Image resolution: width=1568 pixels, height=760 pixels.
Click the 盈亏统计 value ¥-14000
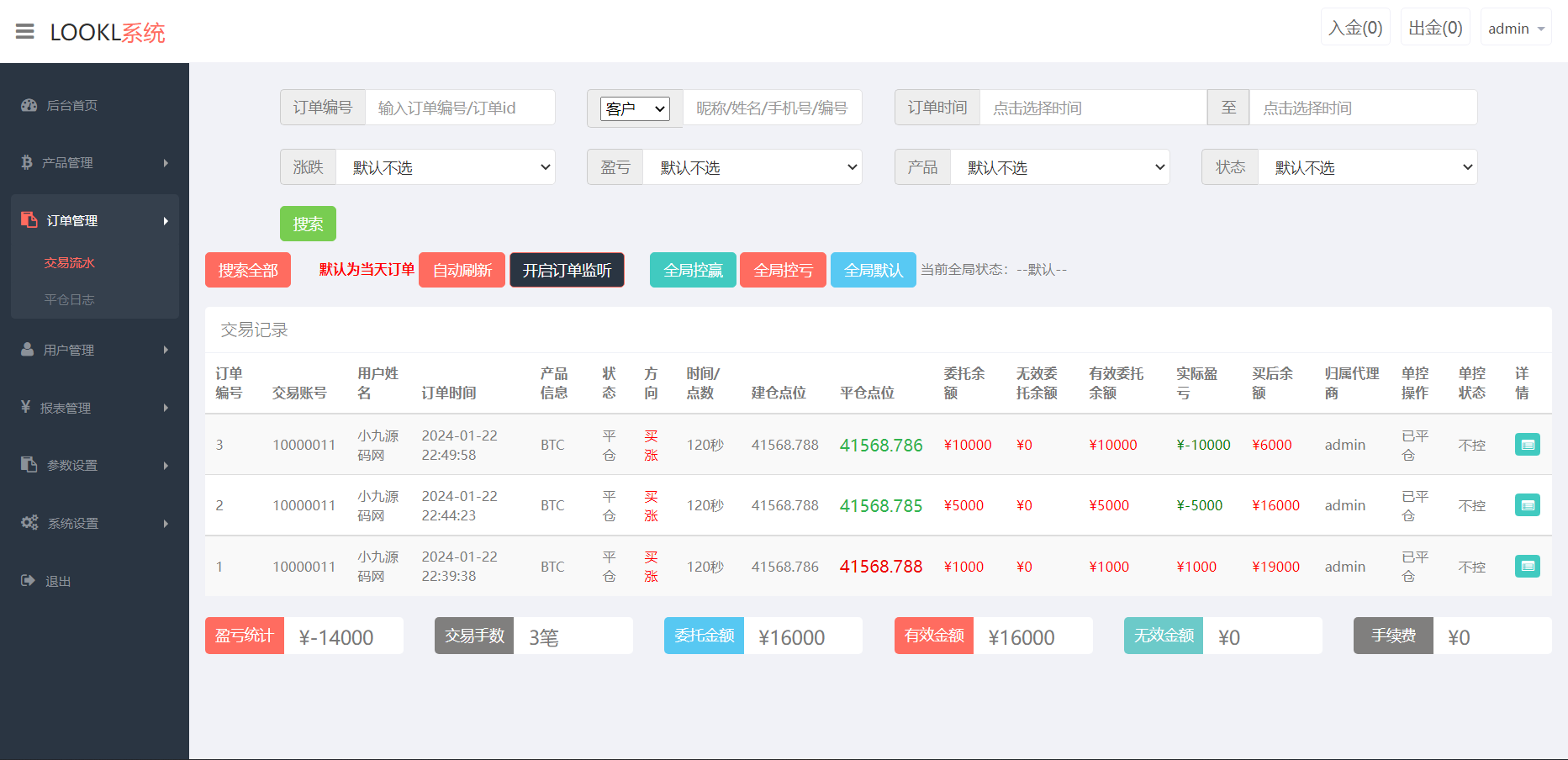[x=335, y=637]
